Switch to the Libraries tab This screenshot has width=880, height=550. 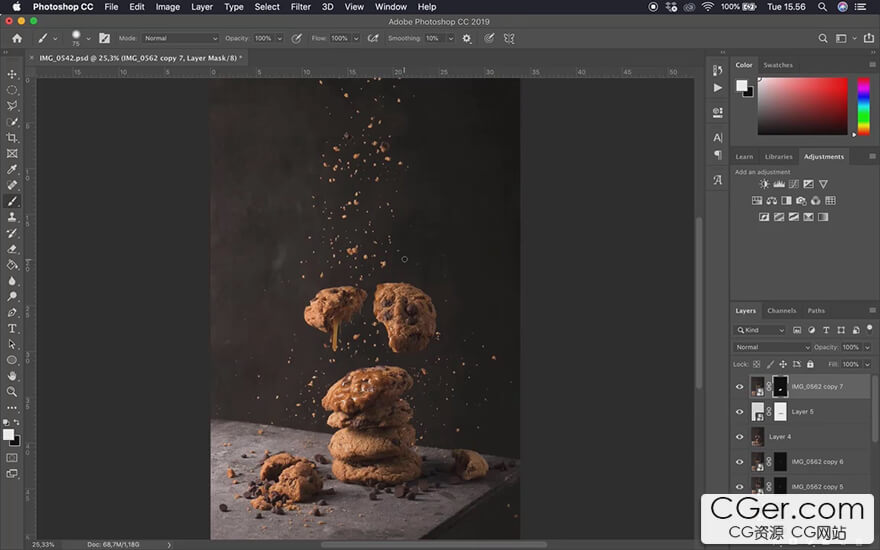(778, 157)
